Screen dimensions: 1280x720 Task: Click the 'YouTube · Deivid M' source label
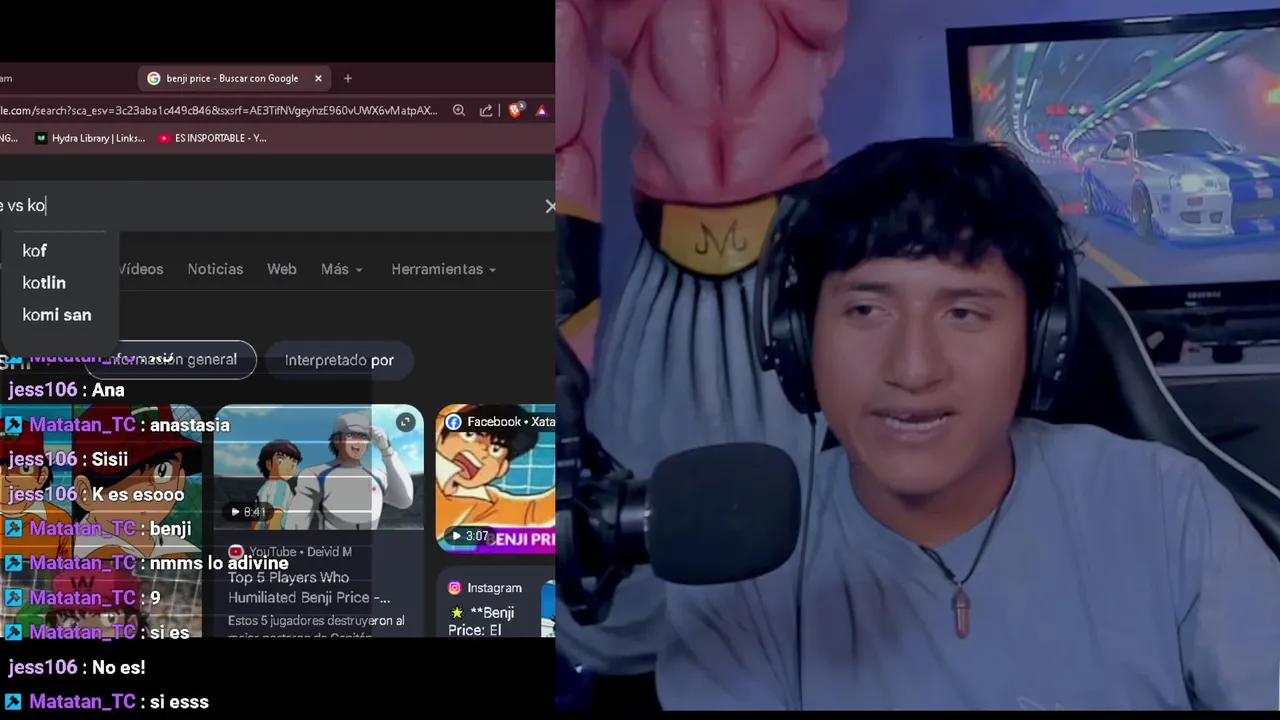[x=290, y=552]
